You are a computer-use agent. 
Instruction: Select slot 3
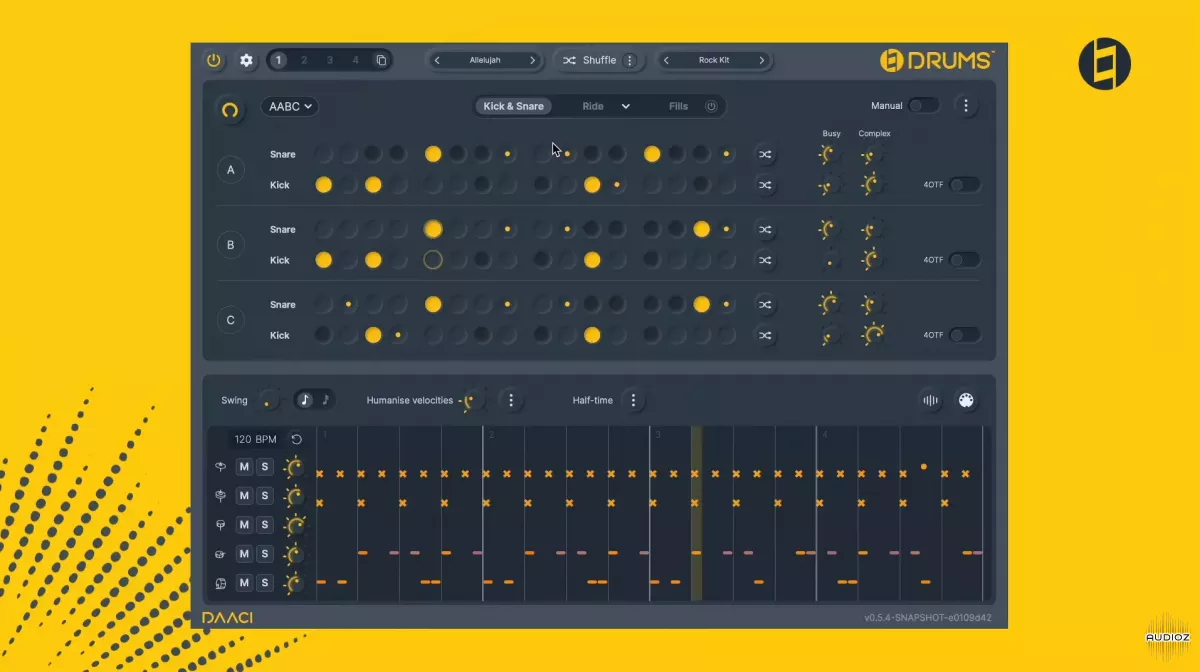(x=329, y=60)
